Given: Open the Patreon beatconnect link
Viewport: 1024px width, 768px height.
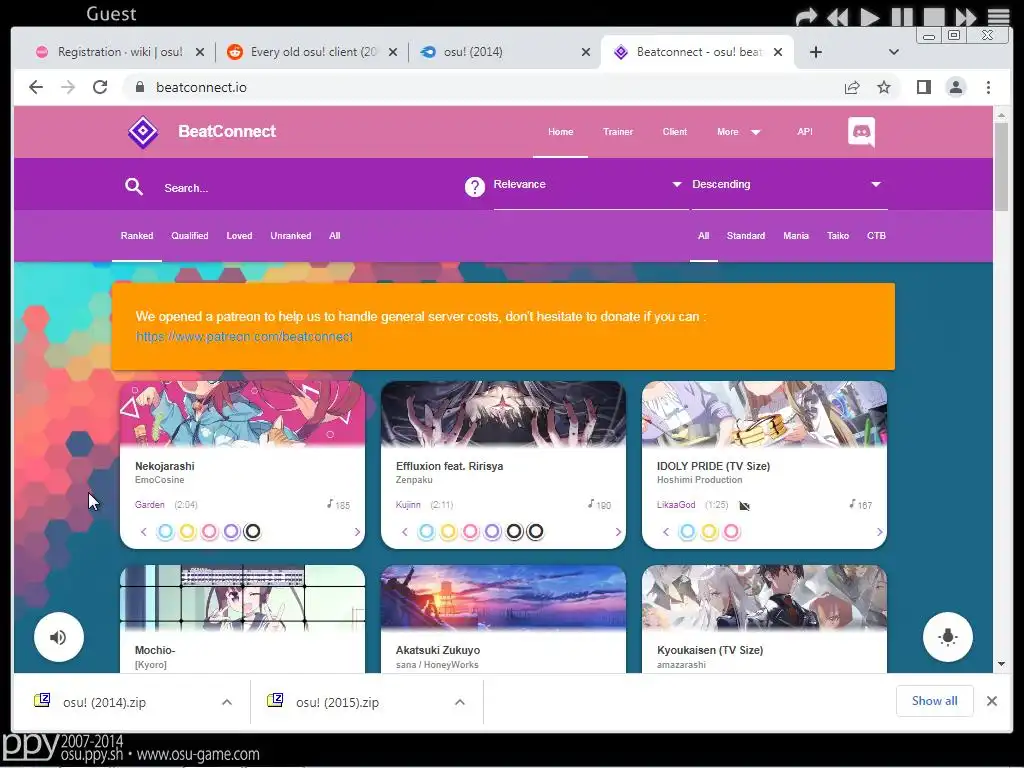Looking at the screenshot, I should tap(244, 336).
